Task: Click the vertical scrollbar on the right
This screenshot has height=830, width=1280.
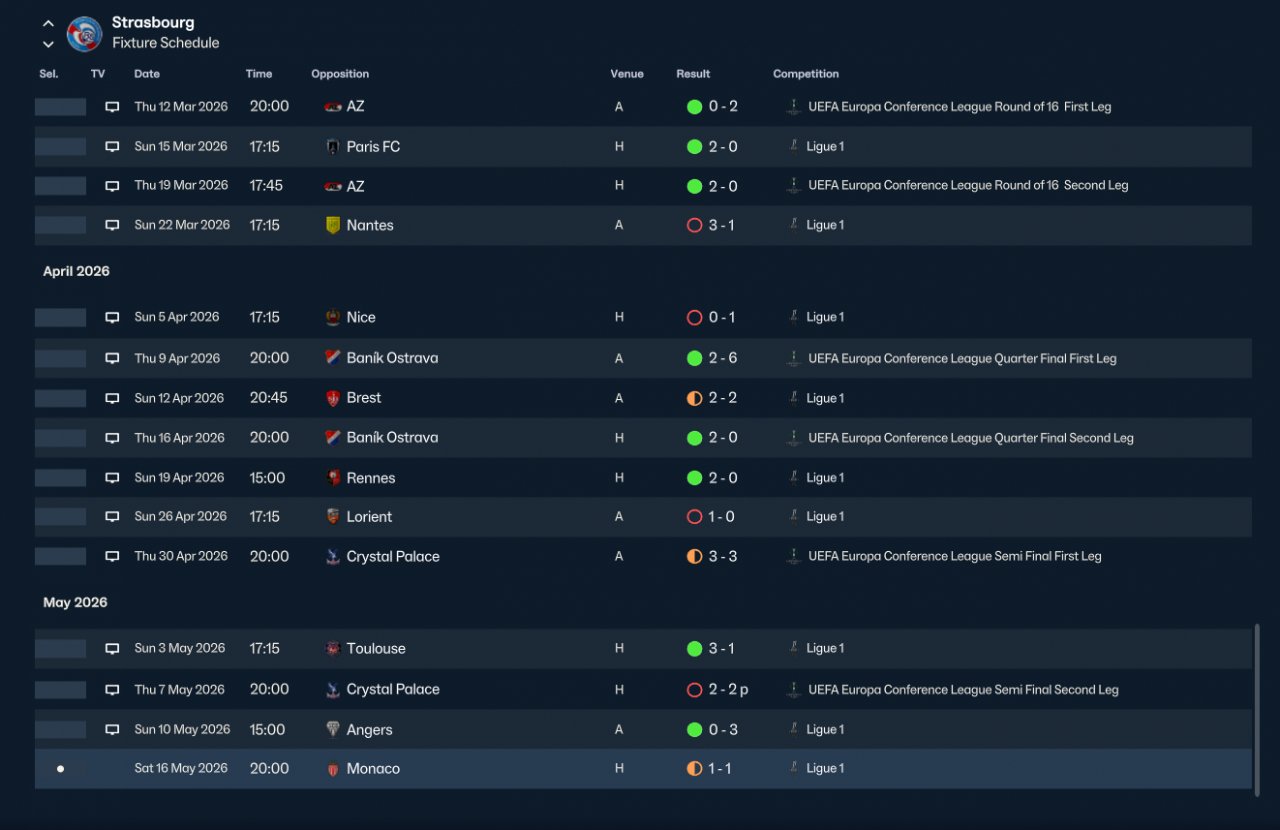Action: click(x=1257, y=708)
